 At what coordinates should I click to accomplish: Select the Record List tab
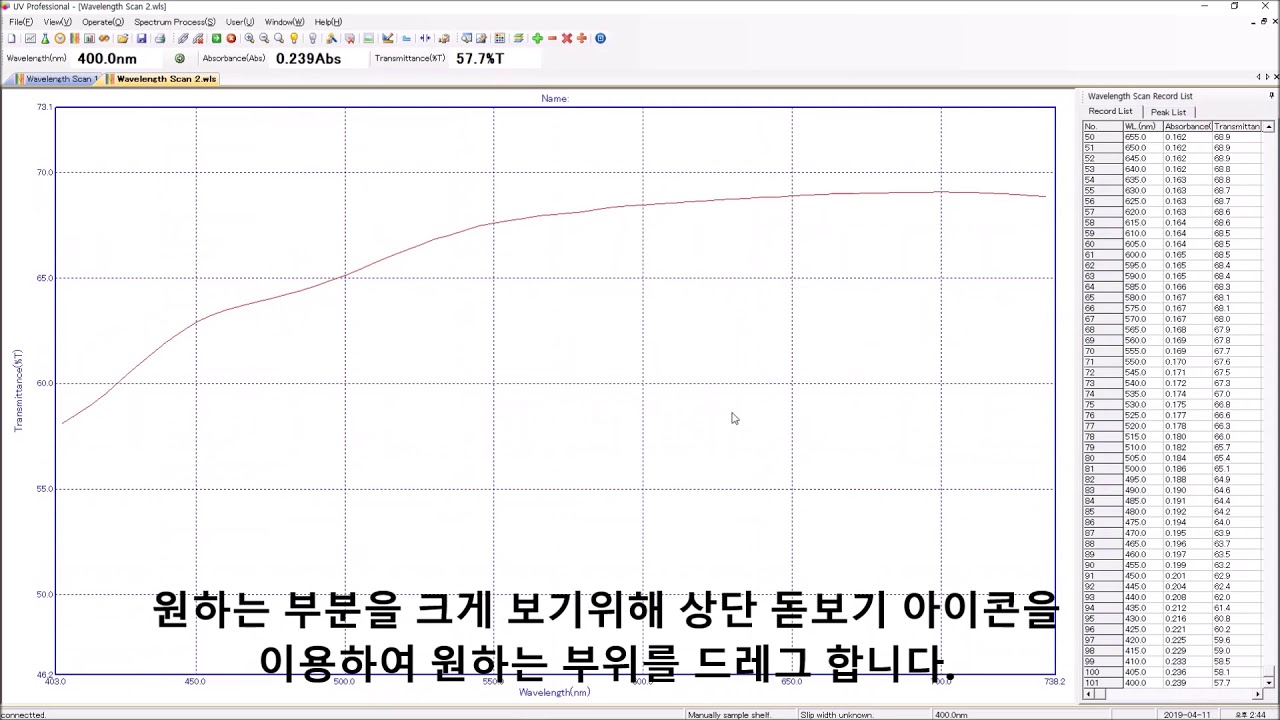(x=1110, y=111)
